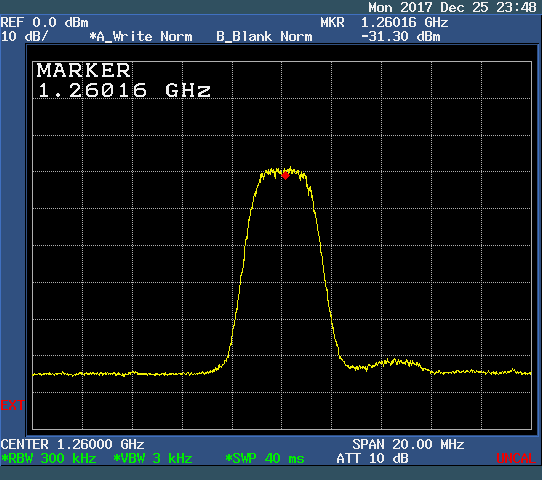The image size is (542, 480).
Task: Click the red diamond marker on trace
Action: click(286, 175)
